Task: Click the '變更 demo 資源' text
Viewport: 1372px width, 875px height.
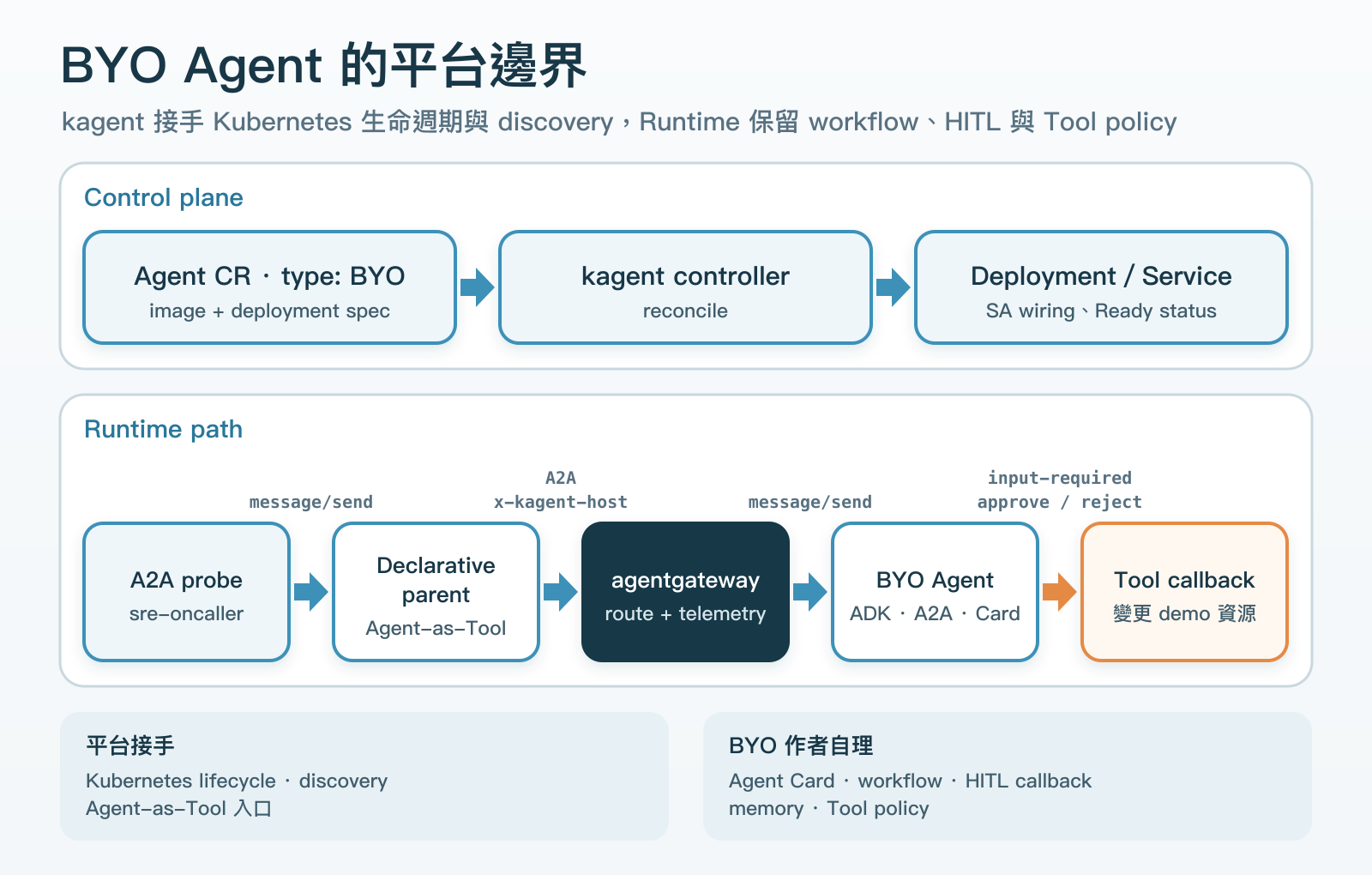Action: 1184,613
